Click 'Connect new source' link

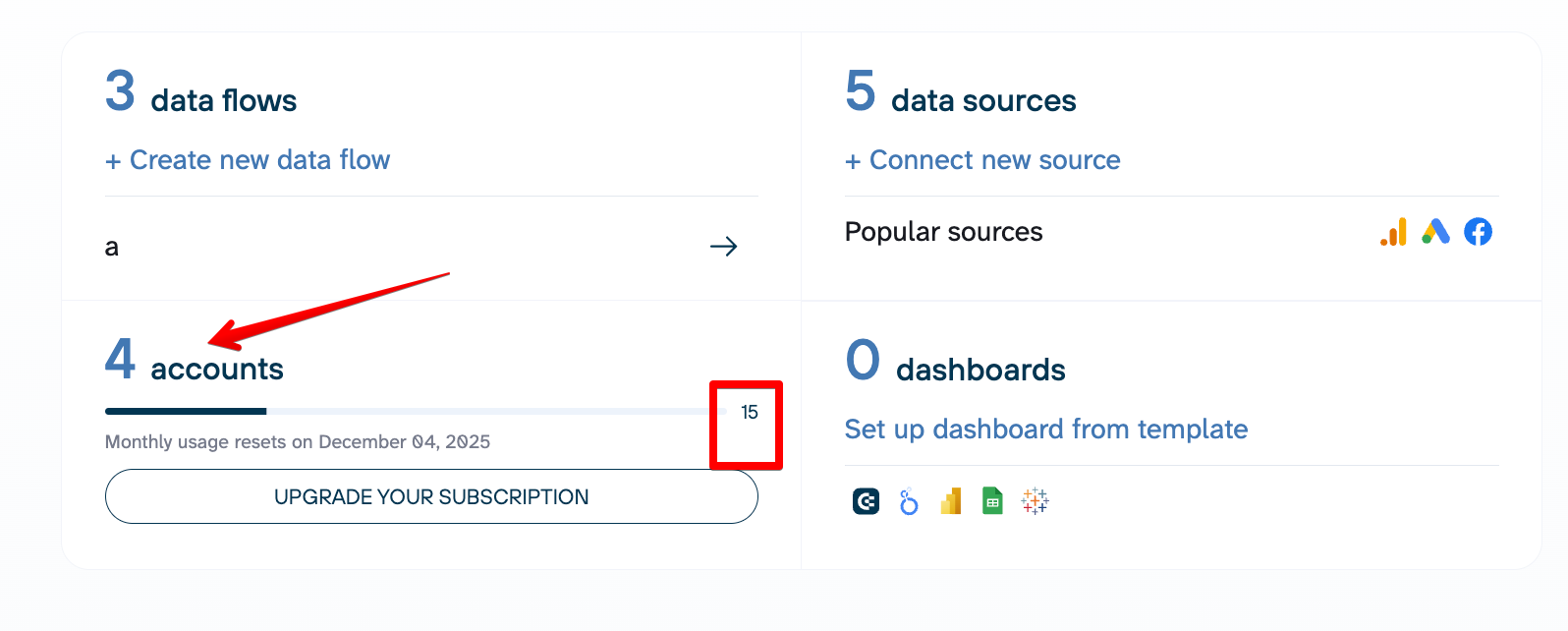click(982, 160)
